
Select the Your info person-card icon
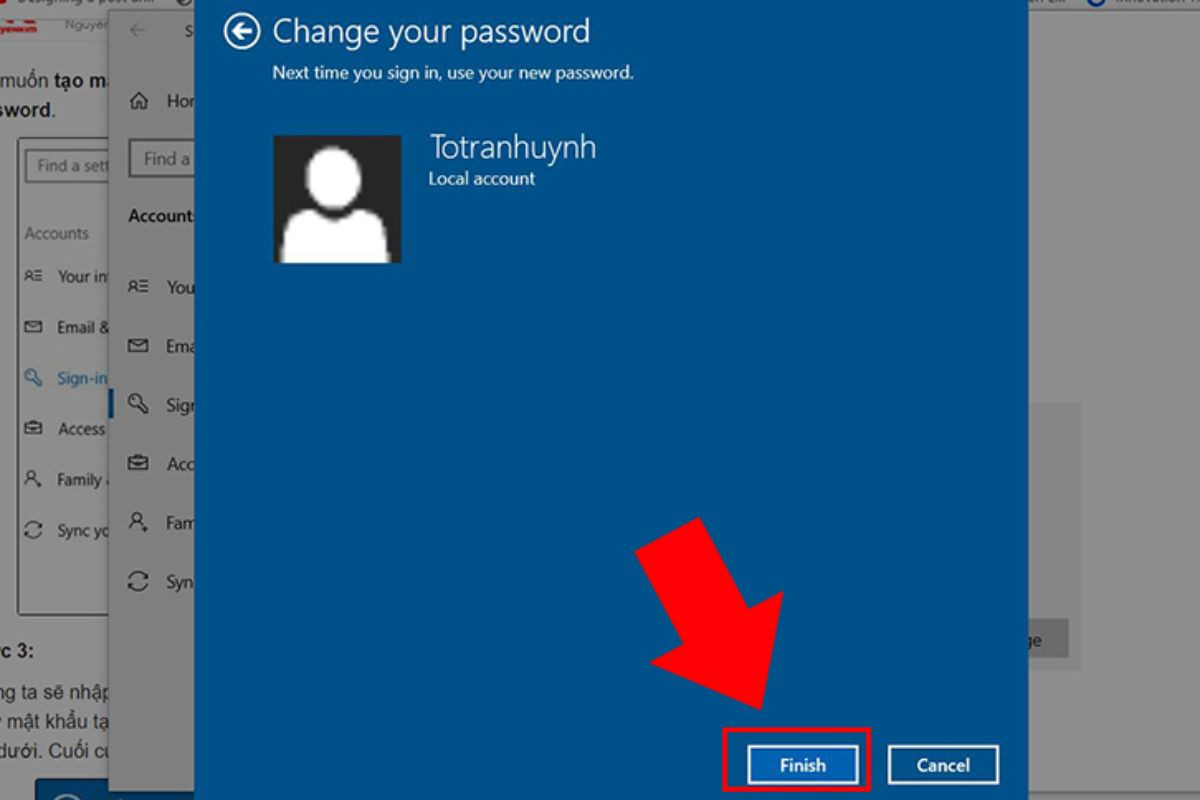tap(138, 286)
